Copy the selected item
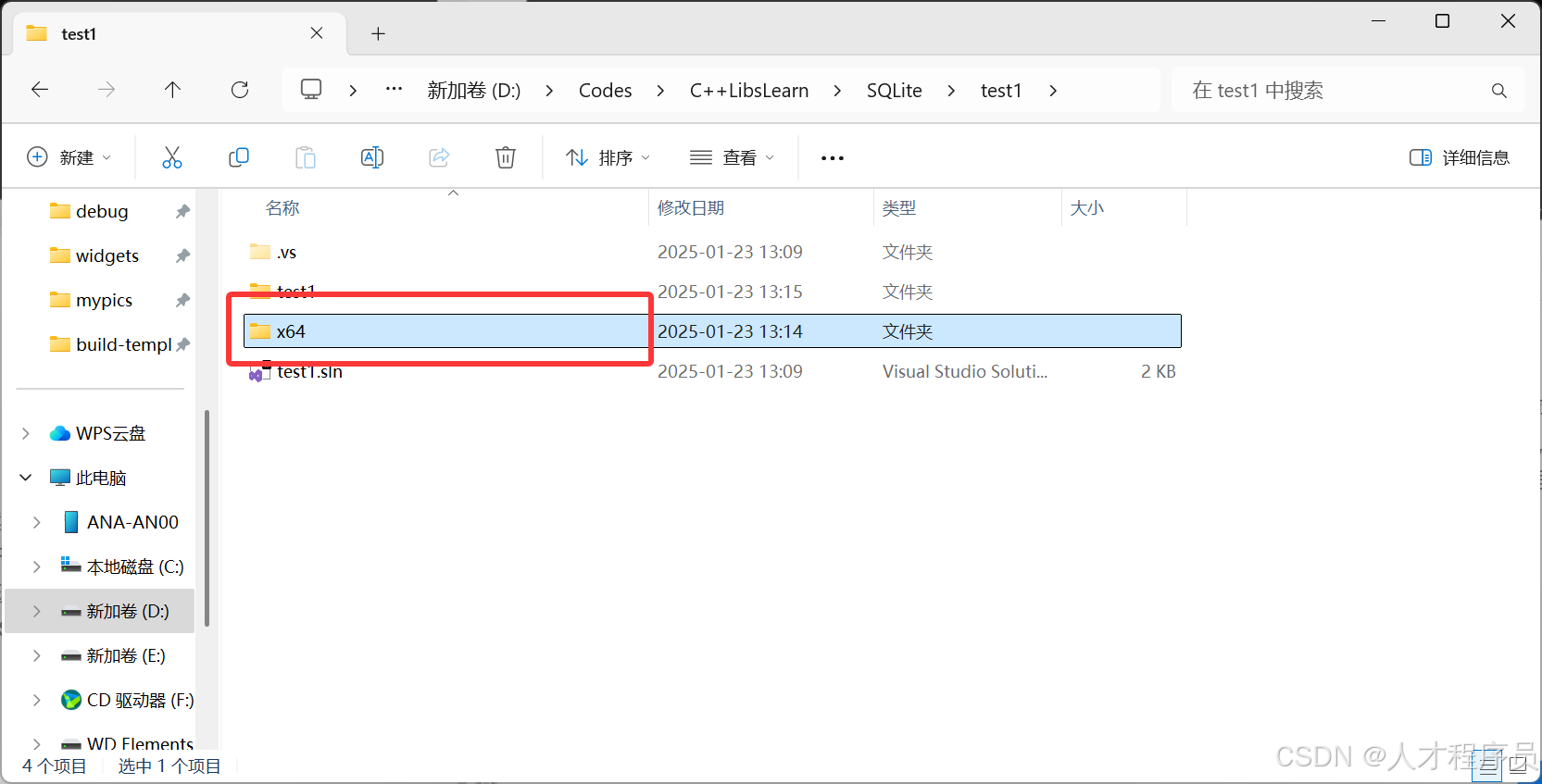The width and height of the screenshot is (1542, 784). (x=239, y=157)
